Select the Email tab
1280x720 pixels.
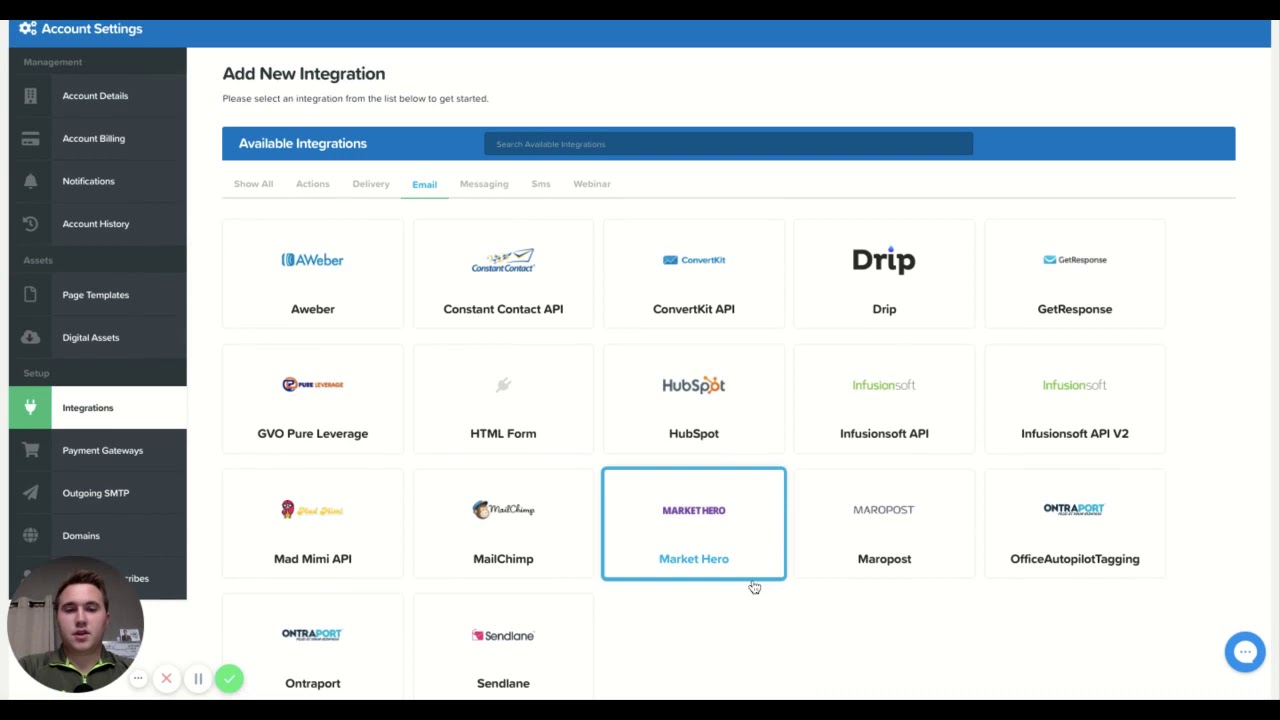pos(424,185)
